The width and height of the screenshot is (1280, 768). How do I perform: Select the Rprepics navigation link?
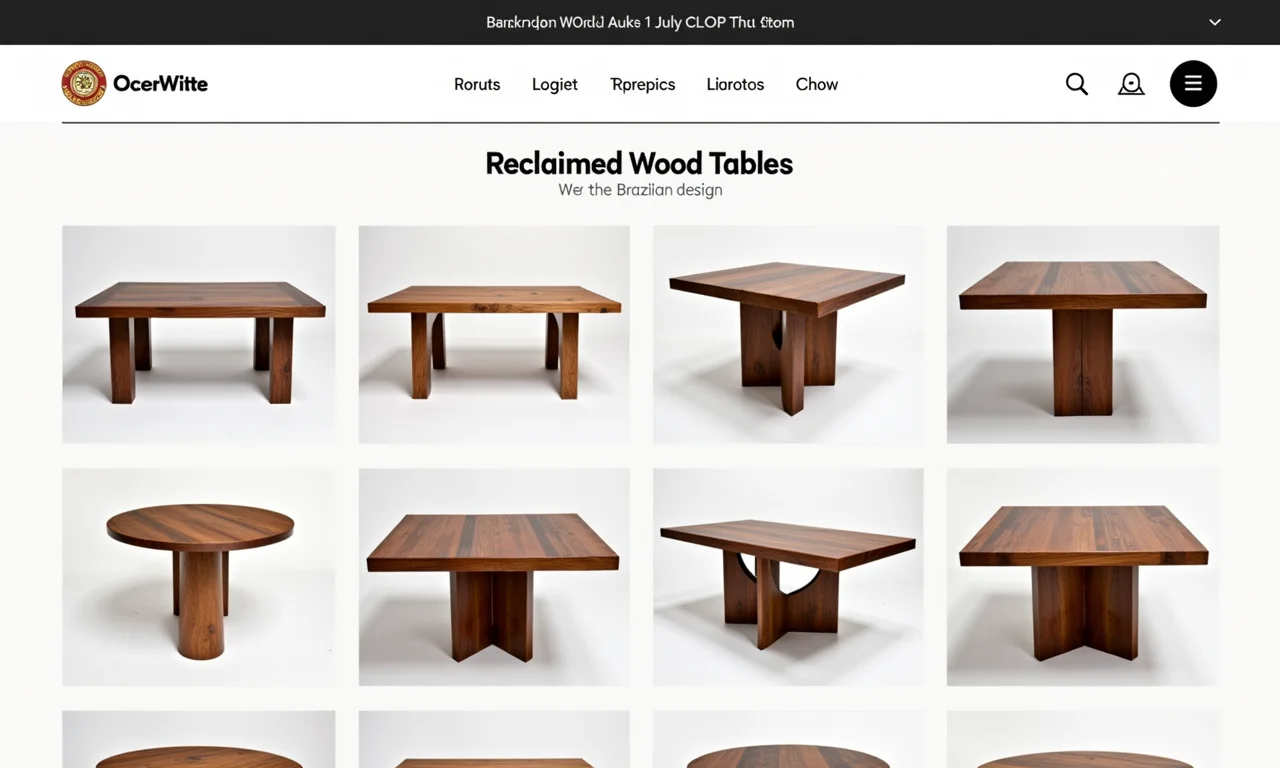pyautogui.click(x=643, y=84)
